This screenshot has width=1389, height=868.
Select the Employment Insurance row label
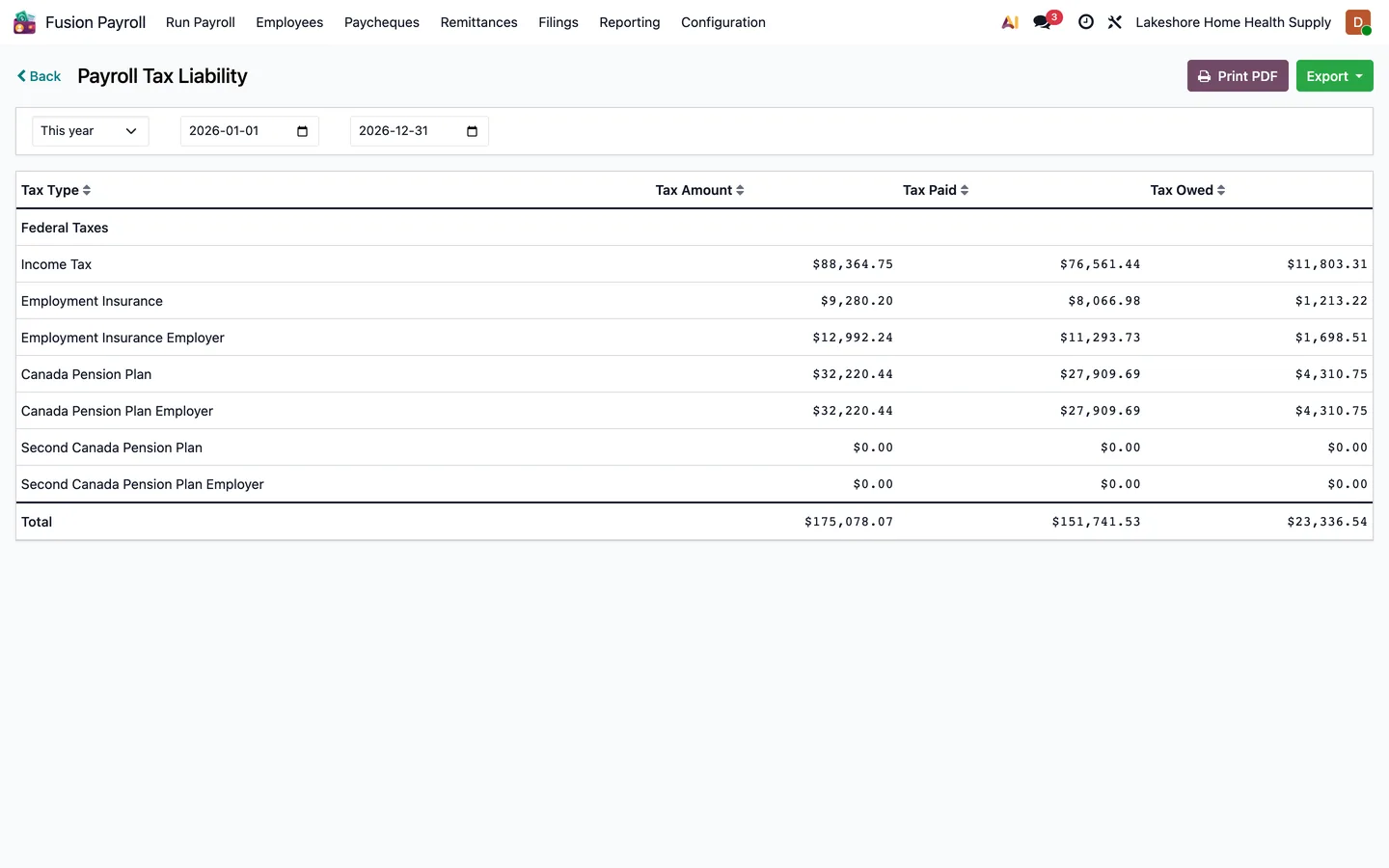click(x=92, y=301)
